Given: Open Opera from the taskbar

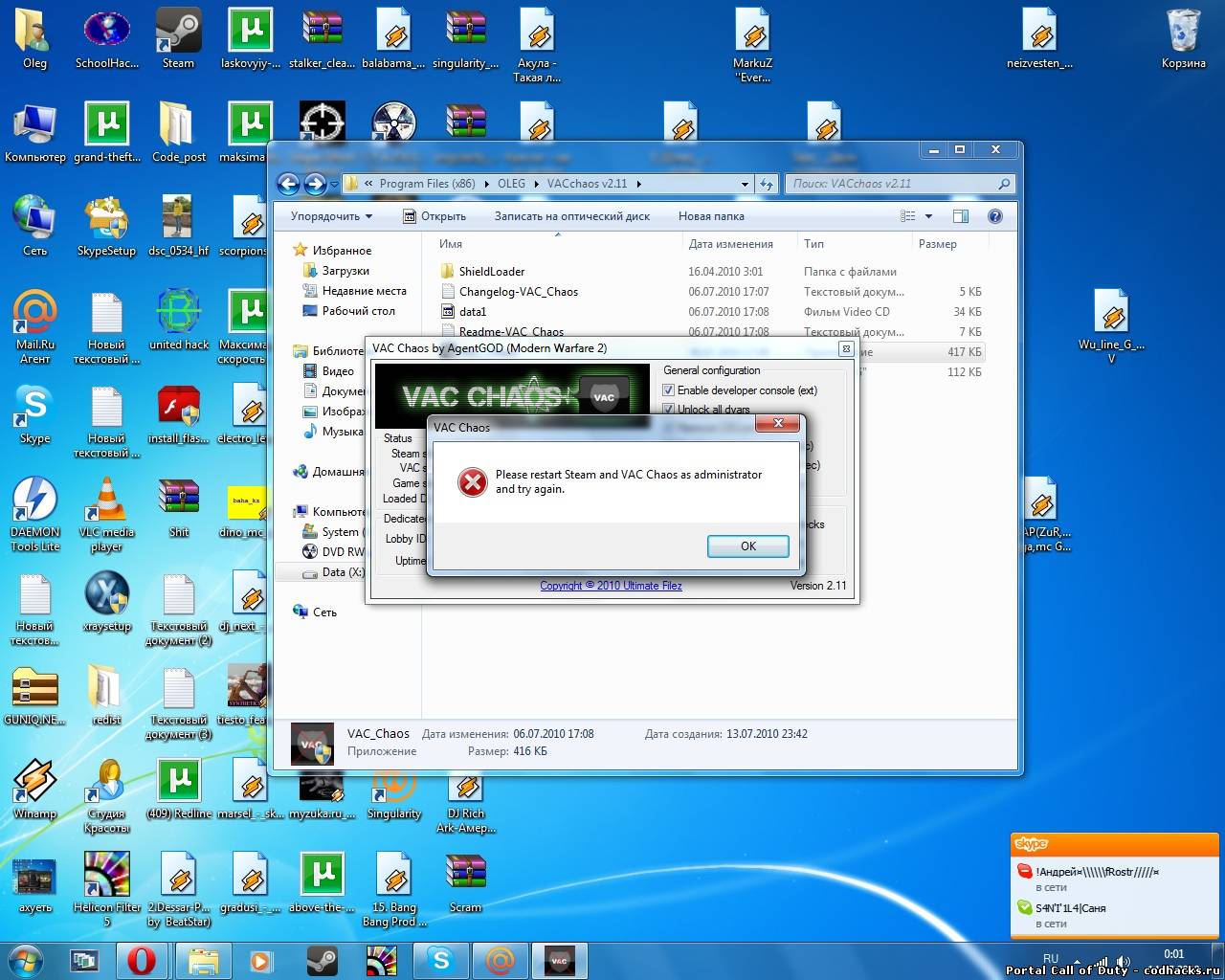Looking at the screenshot, I should (x=142, y=960).
